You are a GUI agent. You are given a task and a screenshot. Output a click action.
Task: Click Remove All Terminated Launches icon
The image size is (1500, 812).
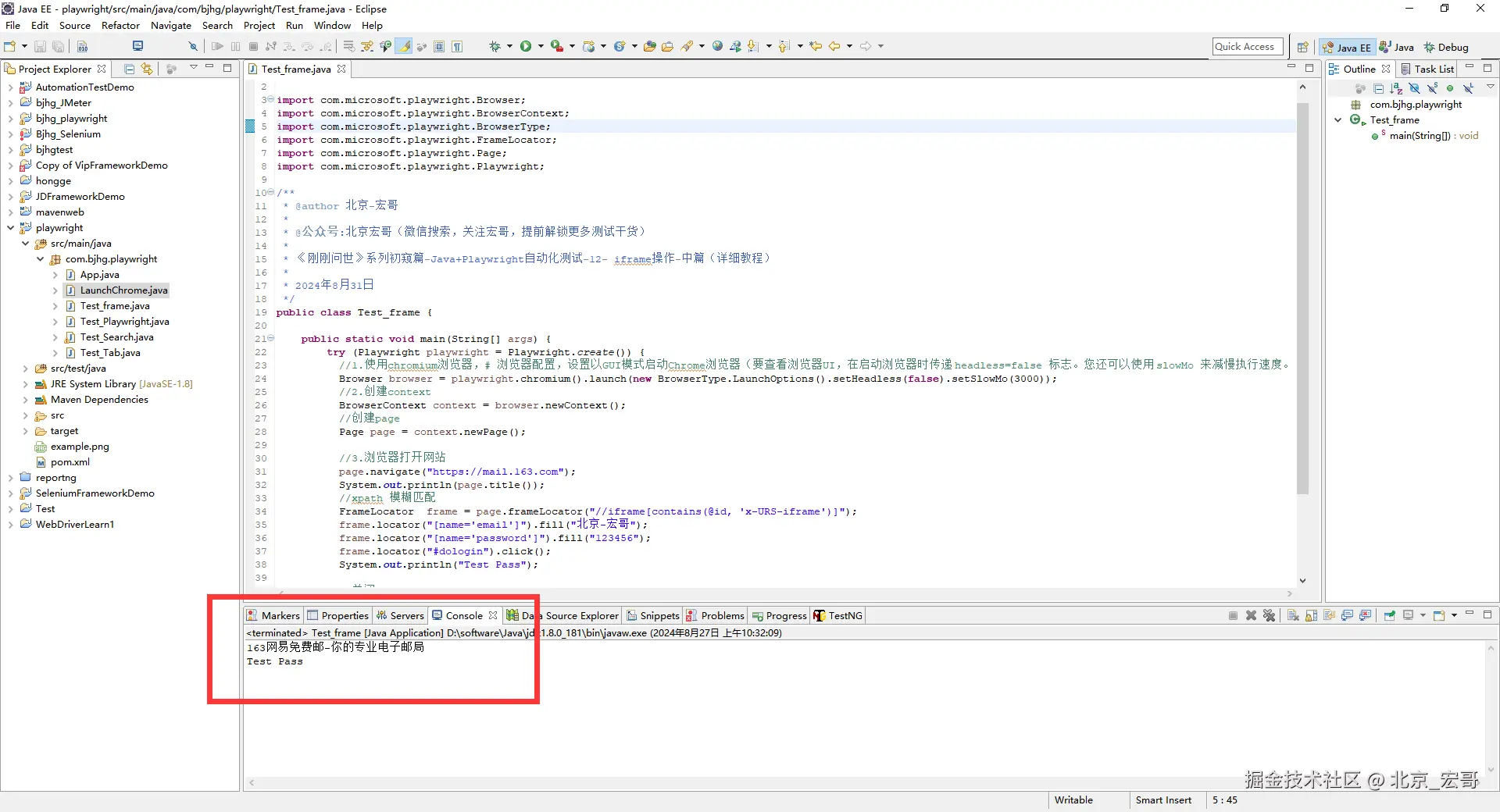pos(1269,615)
